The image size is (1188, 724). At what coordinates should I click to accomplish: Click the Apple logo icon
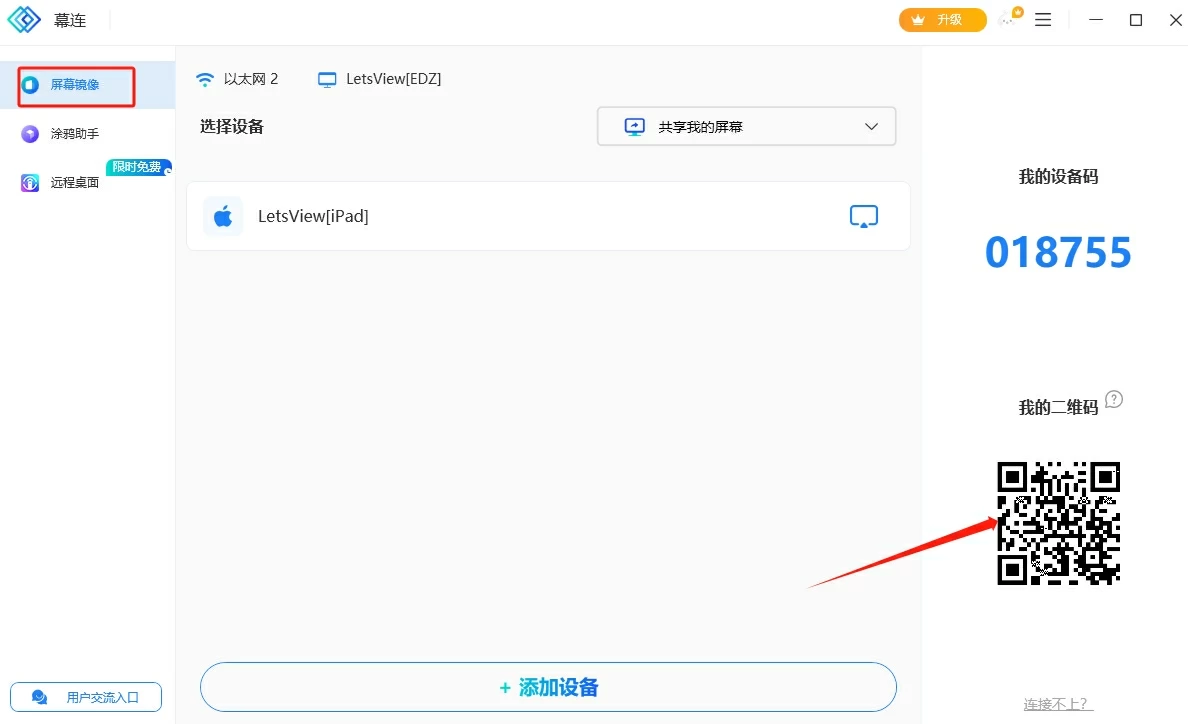[223, 217]
